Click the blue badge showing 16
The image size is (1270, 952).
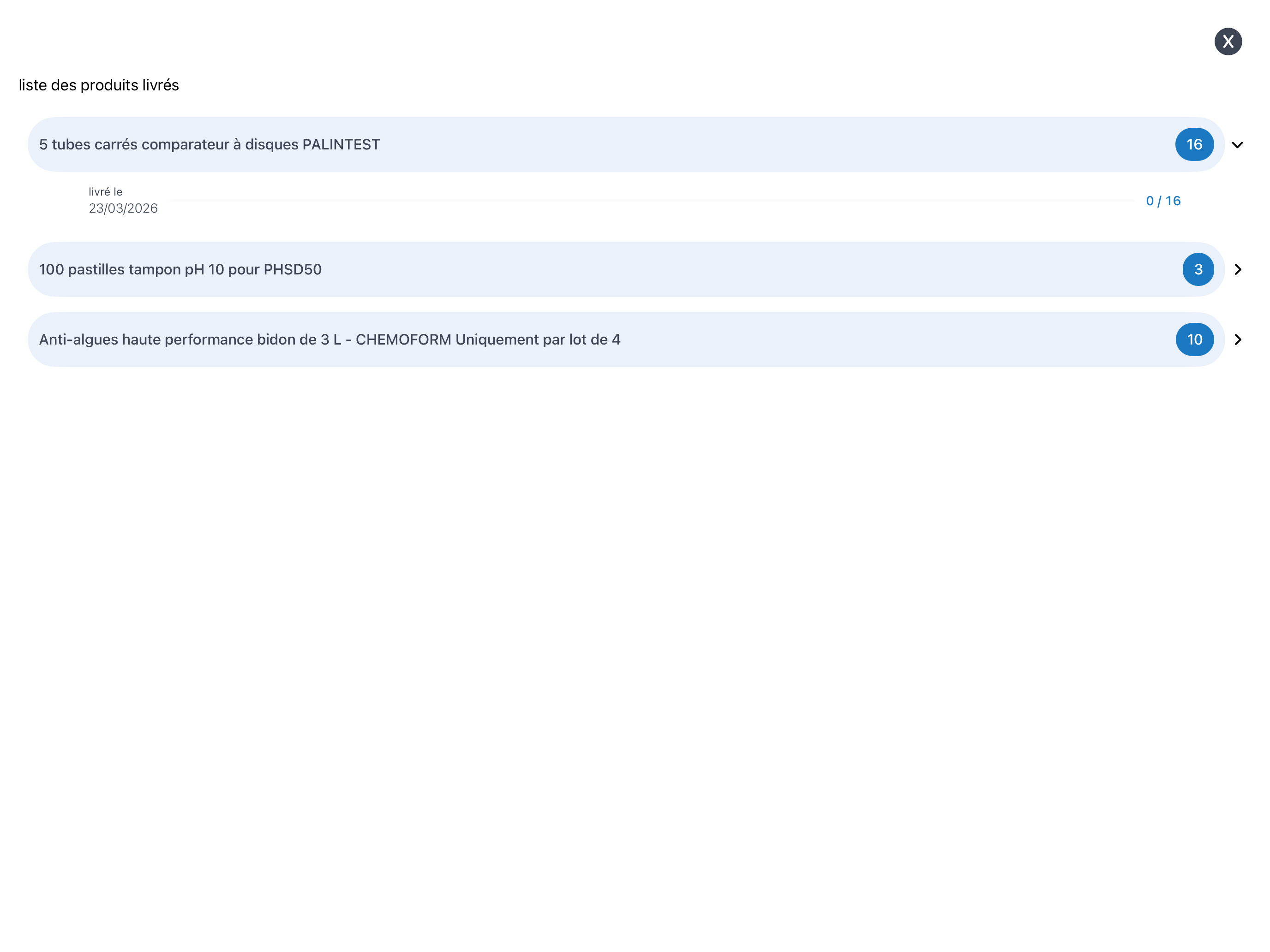coord(1194,145)
